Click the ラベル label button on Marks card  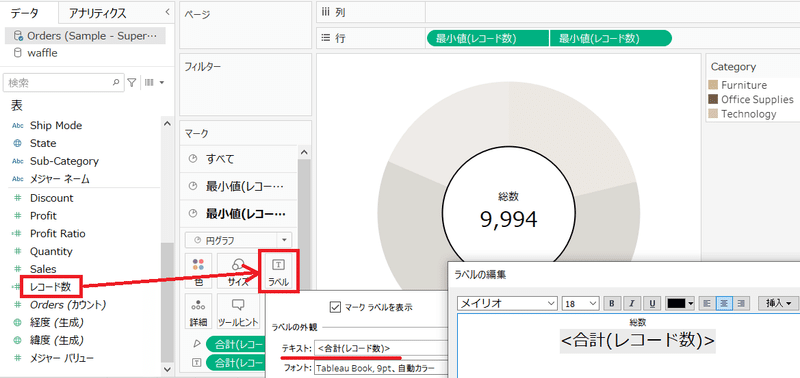(279, 271)
